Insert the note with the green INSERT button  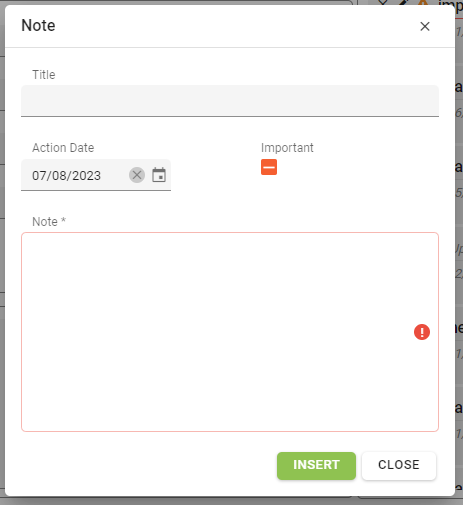(316, 466)
